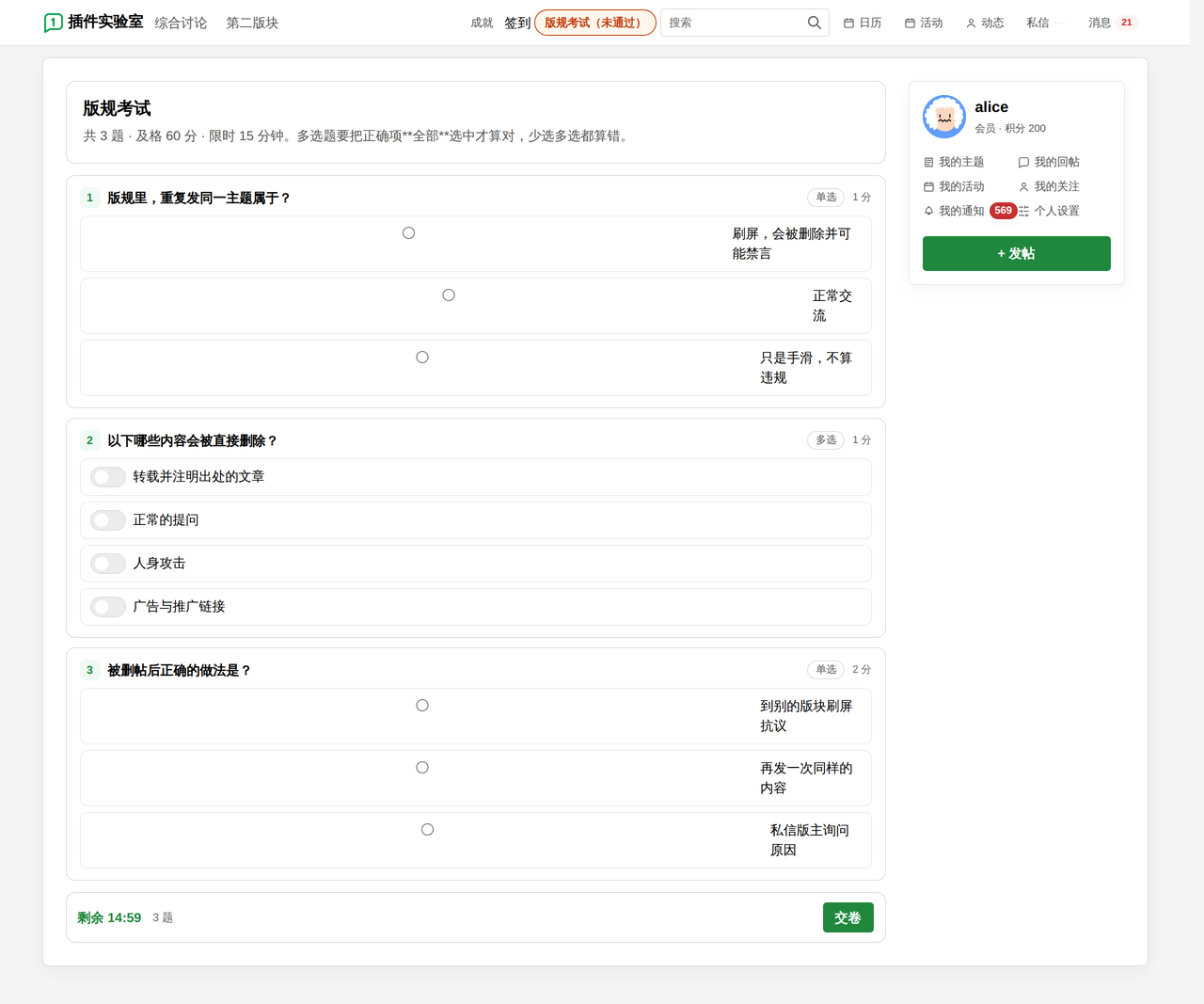
Task: Select radio for 只是手滑，不算违规
Action: point(422,358)
